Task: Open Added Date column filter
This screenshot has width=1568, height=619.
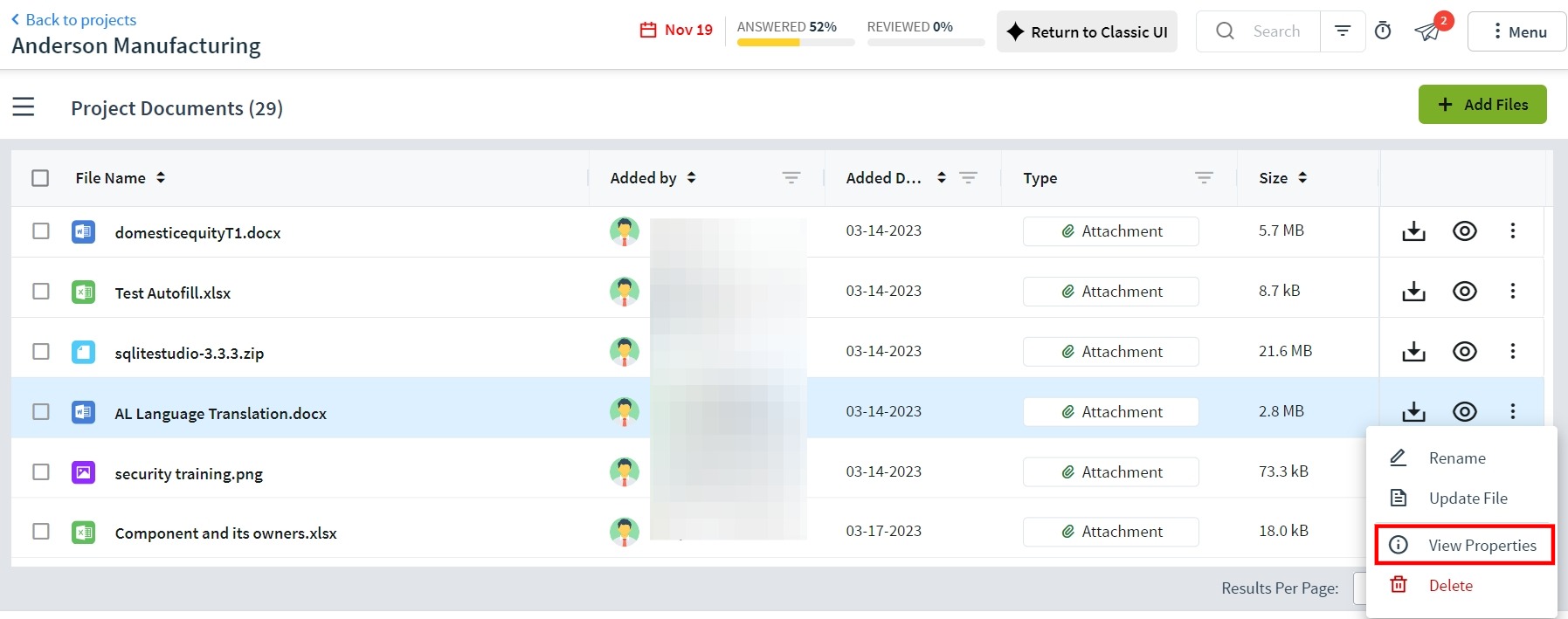Action: click(x=968, y=177)
